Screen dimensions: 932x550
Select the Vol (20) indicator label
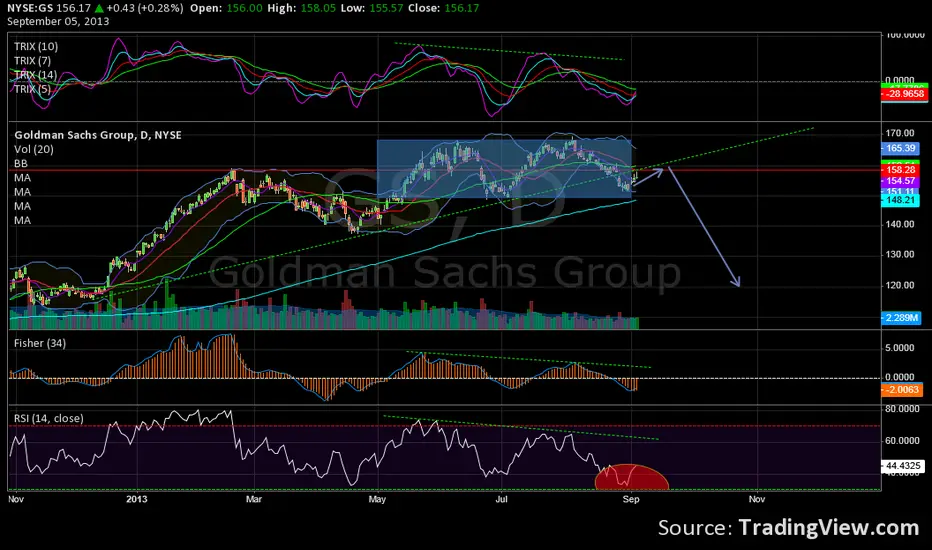point(34,149)
